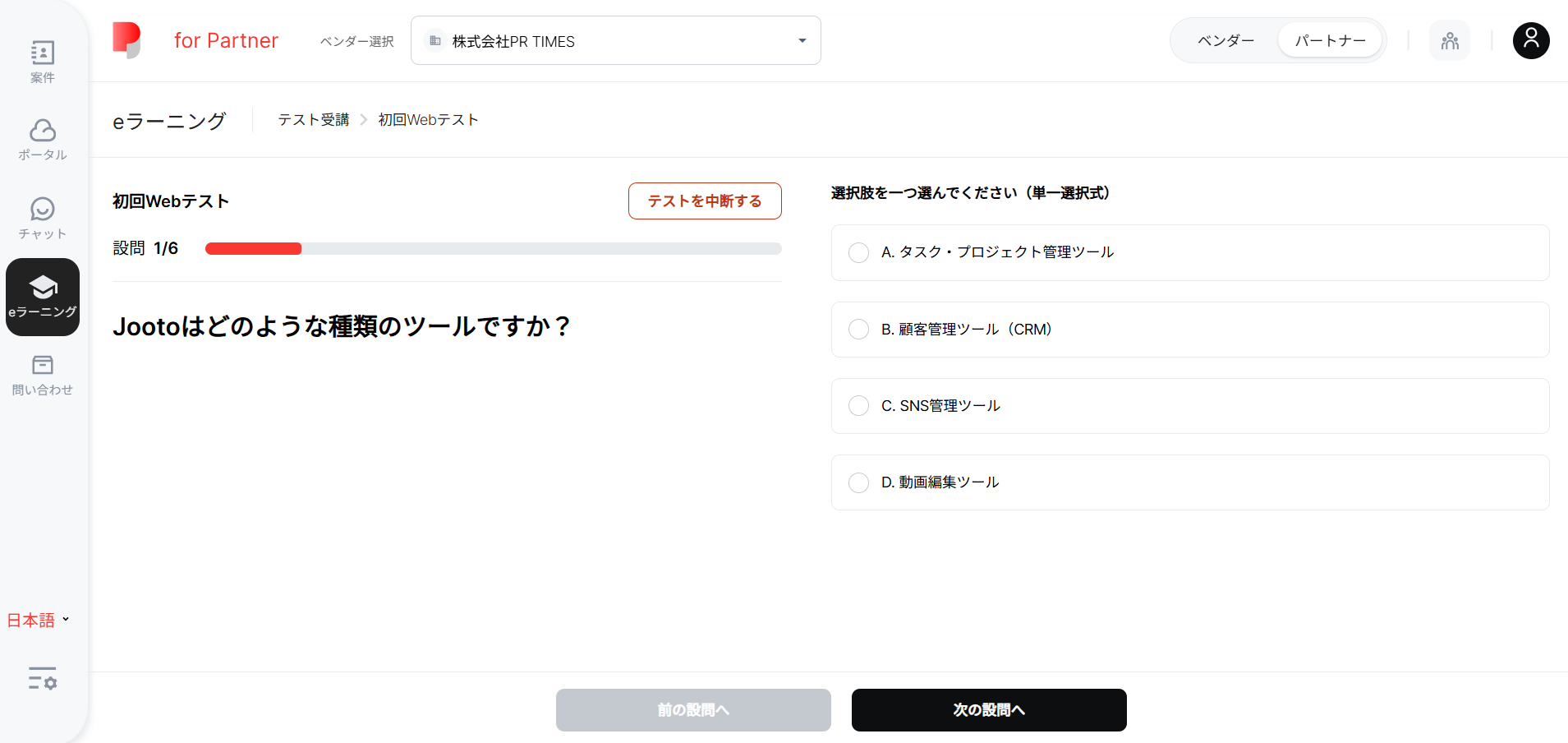Open the 案件 (cases) sidebar icon
Screen dimensions: 1568x743
43,53
